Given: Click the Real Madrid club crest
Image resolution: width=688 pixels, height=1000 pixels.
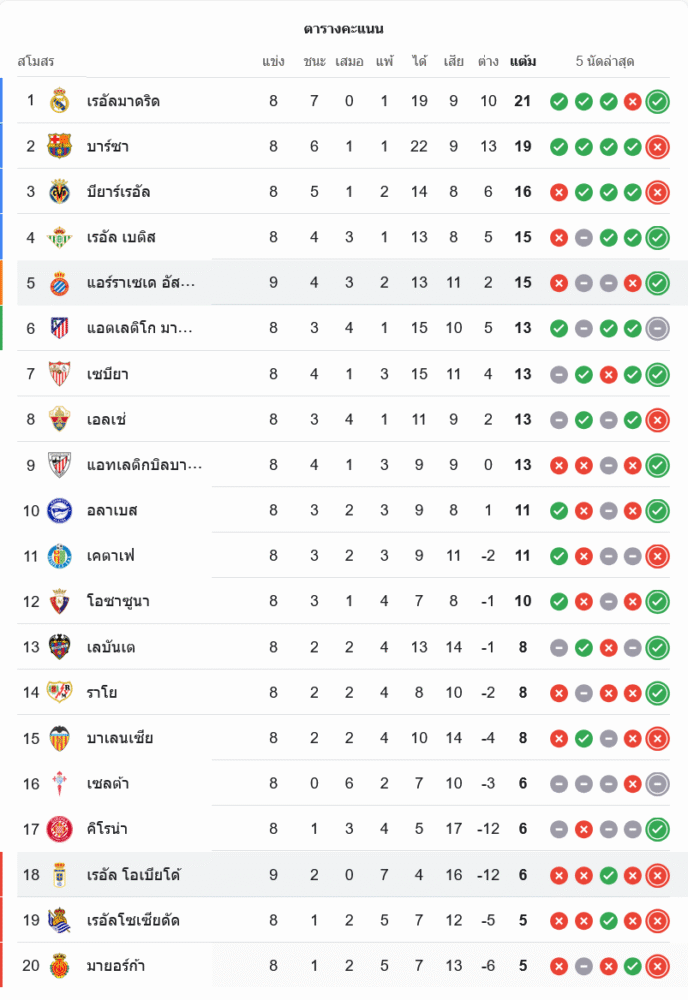Looking at the screenshot, I should [60, 101].
